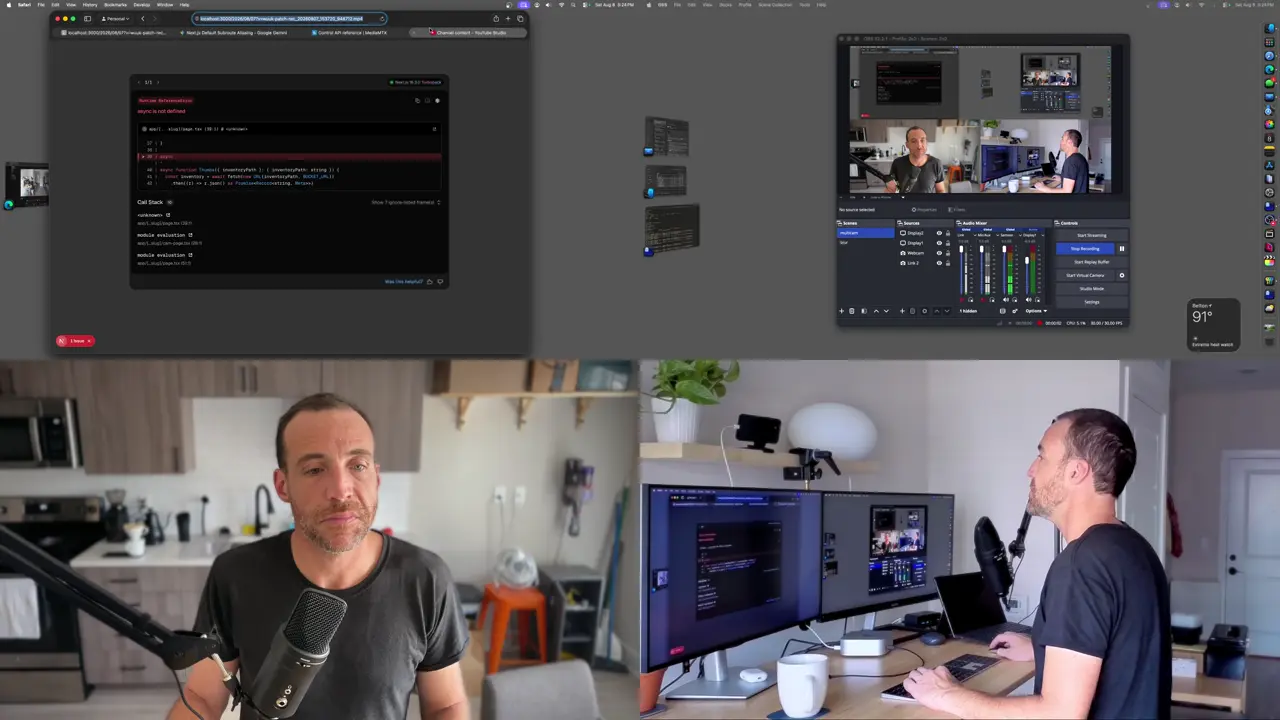This screenshot has width=1280, height=720.
Task: Hide the Display1 source
Action: [x=939, y=243]
